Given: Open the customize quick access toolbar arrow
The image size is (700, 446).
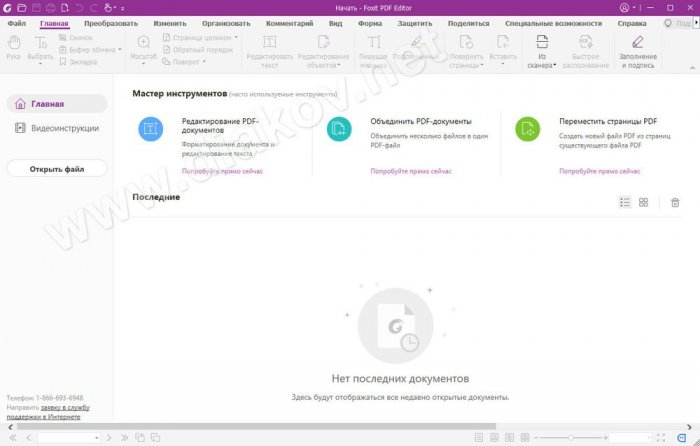Looking at the screenshot, I should tap(122, 8).
